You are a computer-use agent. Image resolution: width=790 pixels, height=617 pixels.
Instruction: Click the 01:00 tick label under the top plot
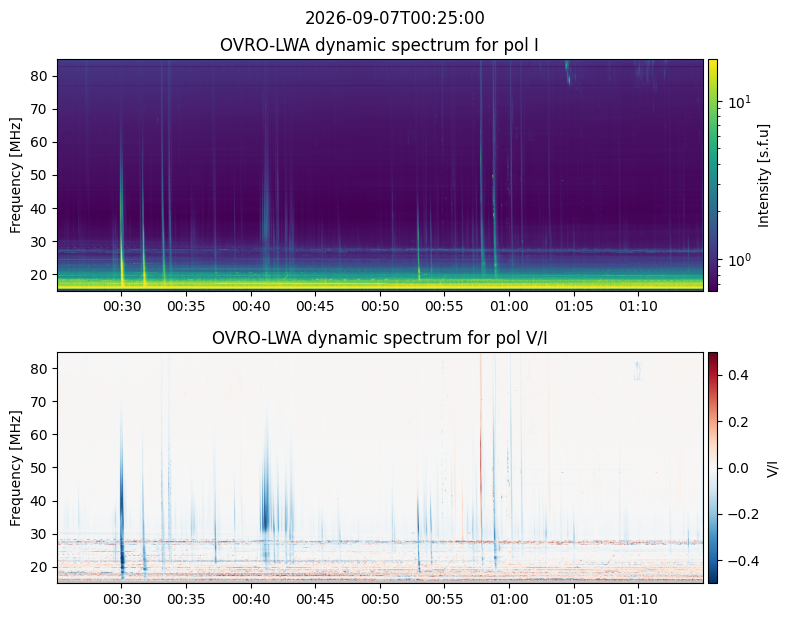(x=509, y=306)
